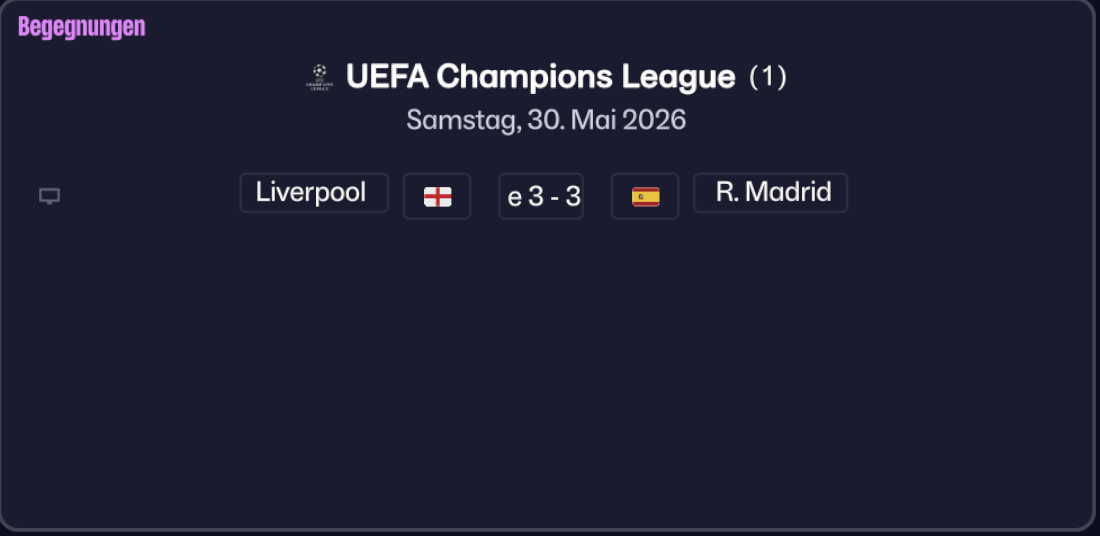Viewport: 1100px width, 536px height.
Task: Open the R. Madrid team page
Action: (771, 193)
